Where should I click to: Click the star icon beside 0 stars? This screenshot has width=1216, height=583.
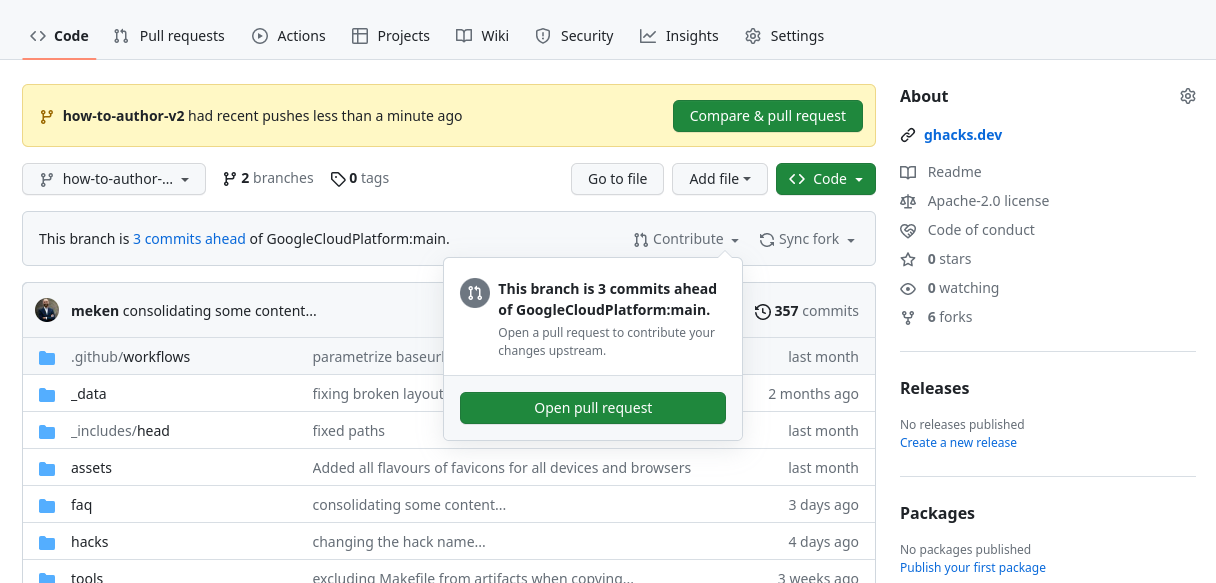907,259
